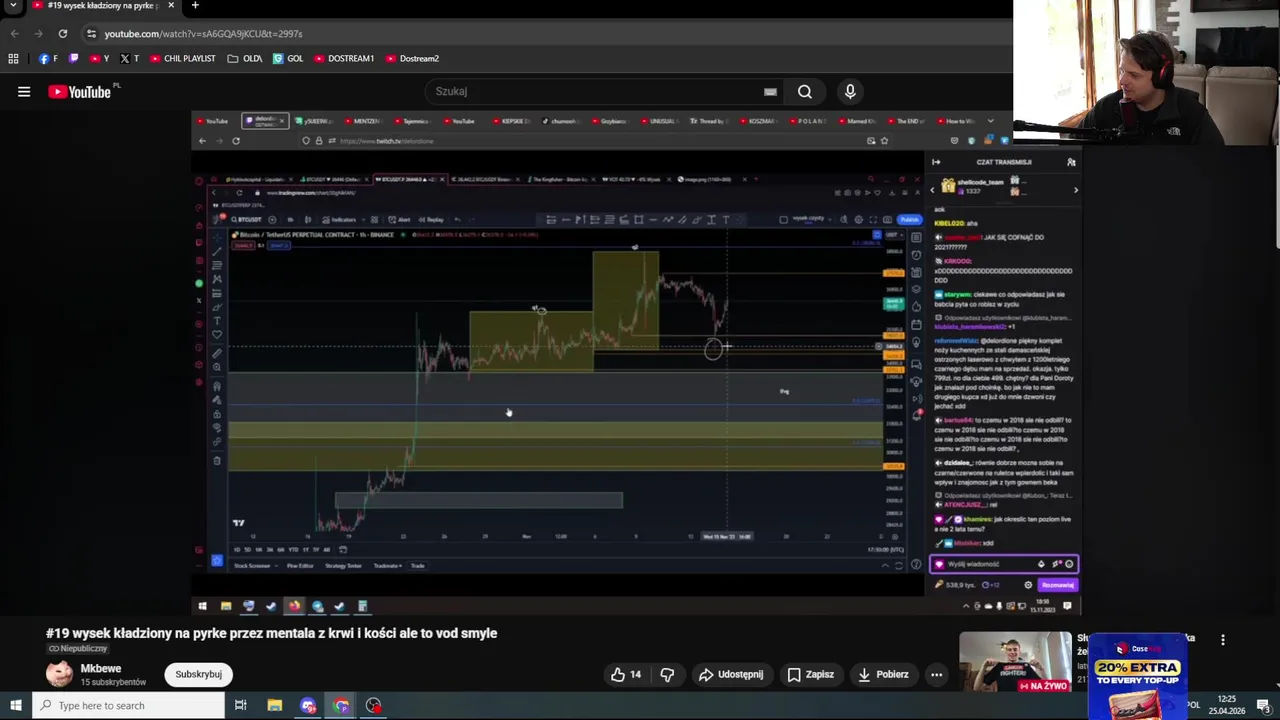Viewport: 1280px width, 720px height.
Task: Click Udostępnij to share the video
Action: click(x=731, y=674)
